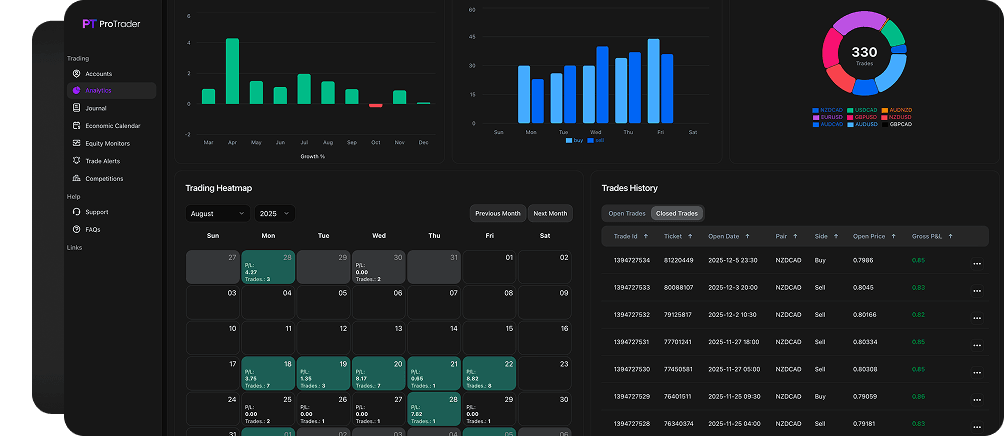Expand the August month dropdown

217,213
